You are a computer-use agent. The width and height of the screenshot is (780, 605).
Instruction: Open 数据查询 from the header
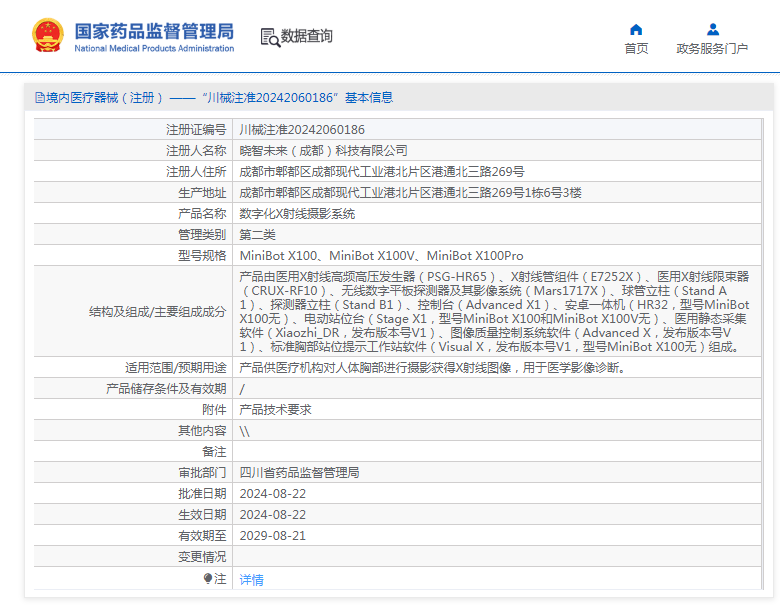click(x=307, y=37)
